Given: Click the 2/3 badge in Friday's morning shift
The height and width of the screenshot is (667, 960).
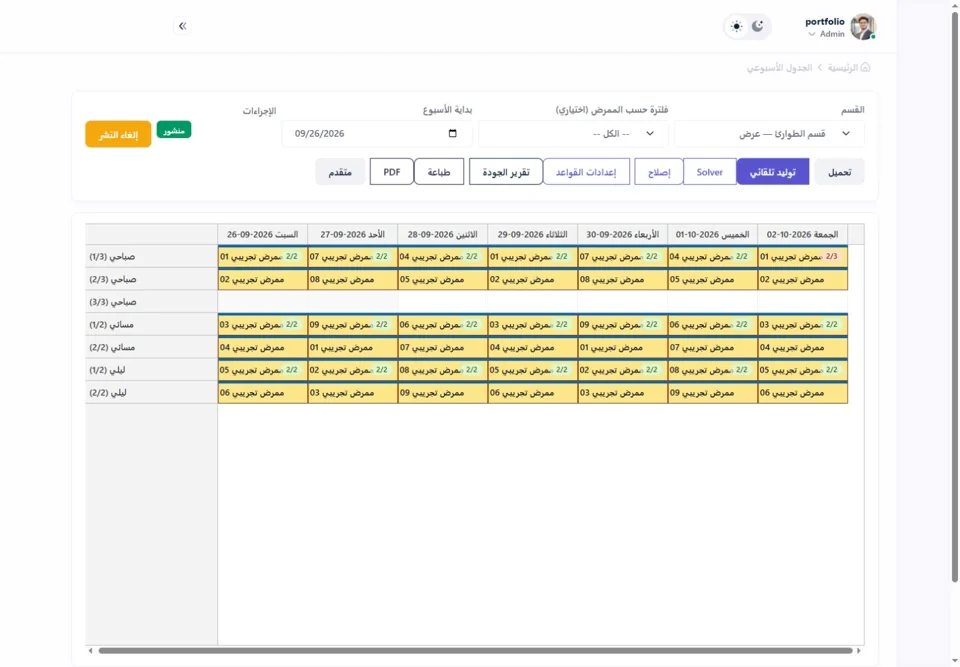Looking at the screenshot, I should click(831, 257).
